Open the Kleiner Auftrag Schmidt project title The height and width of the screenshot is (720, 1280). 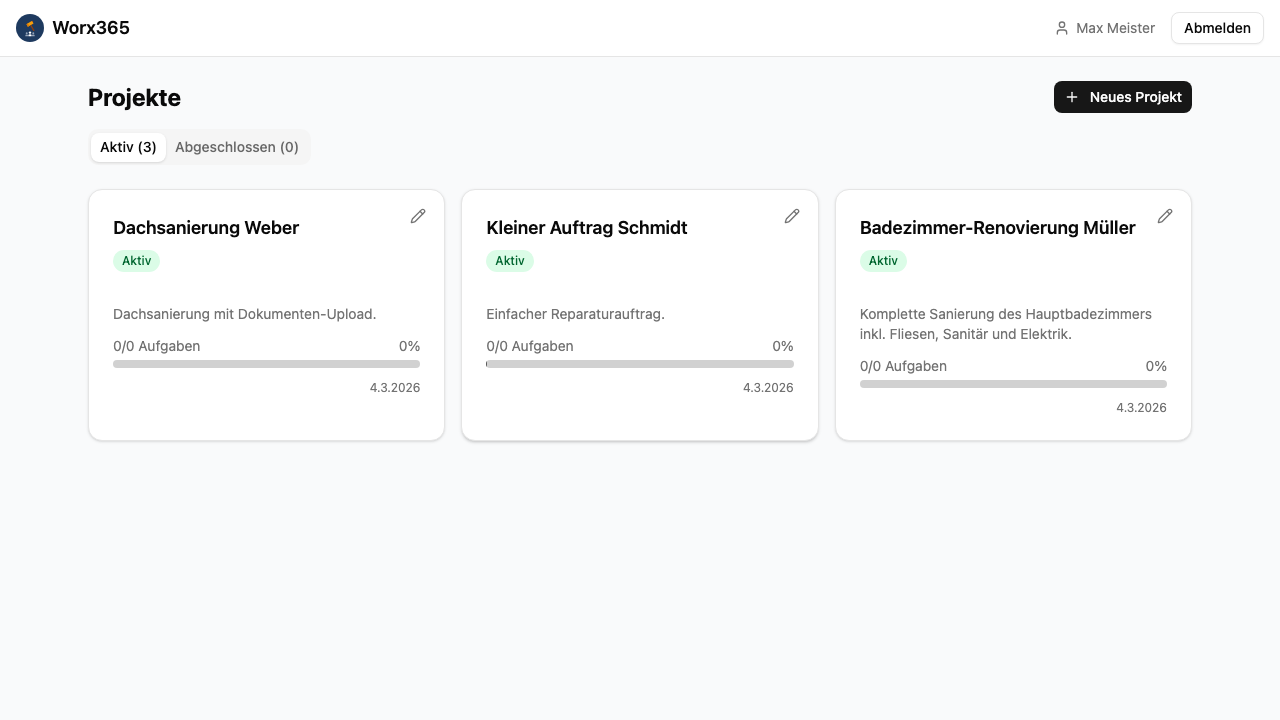click(587, 228)
